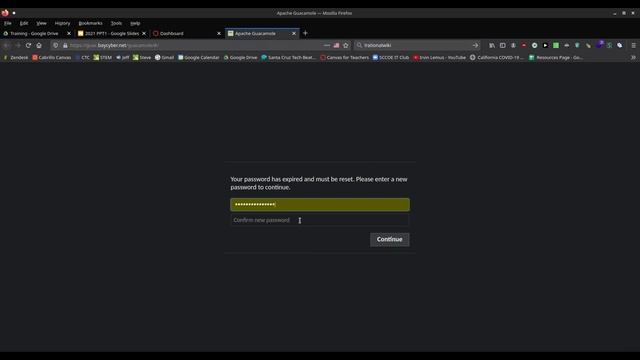View site security via padlock icon
The image size is (640, 360).
[65, 45]
